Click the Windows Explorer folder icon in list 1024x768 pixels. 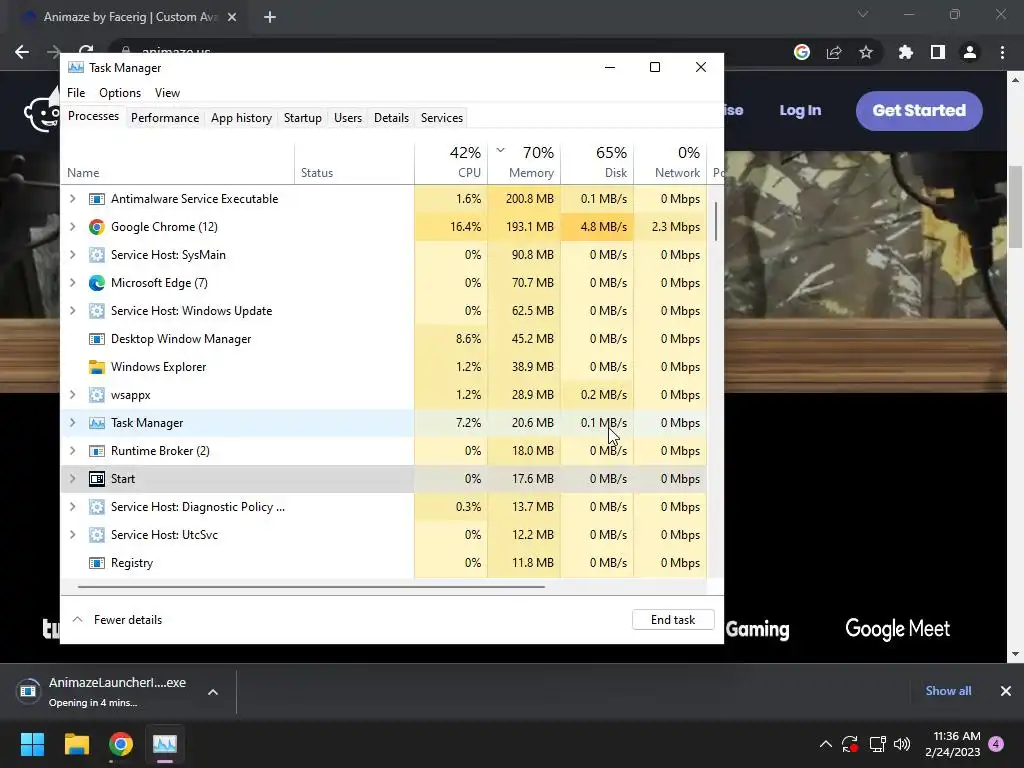click(x=97, y=367)
